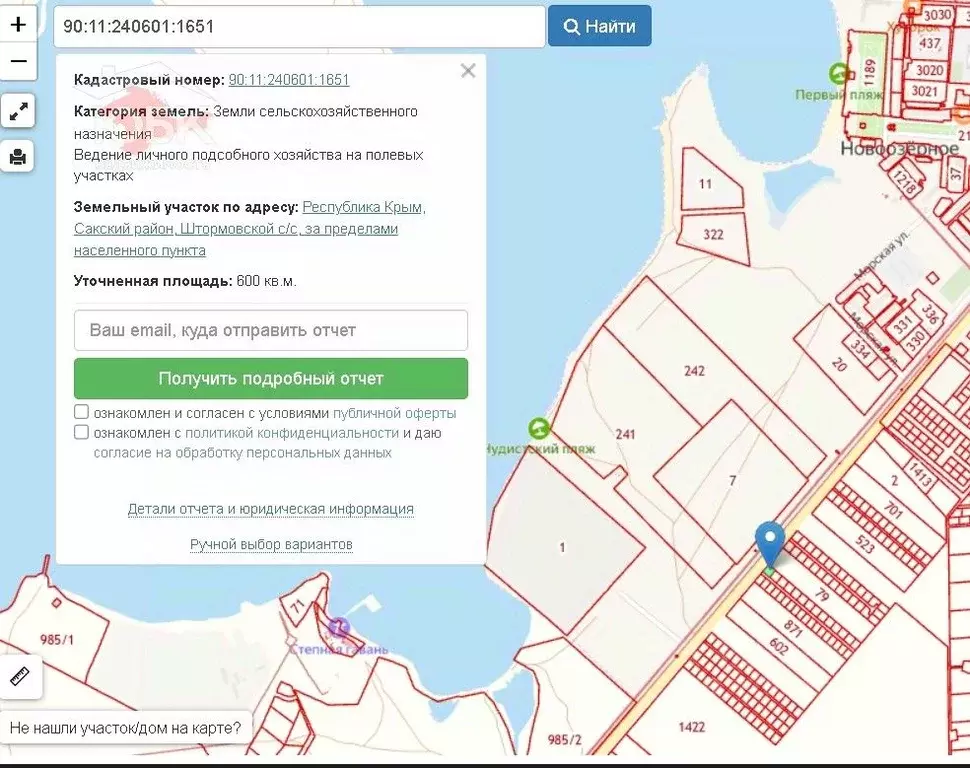The image size is (970, 768).
Task: Click the Новоозёрное town label
Action: point(900,149)
